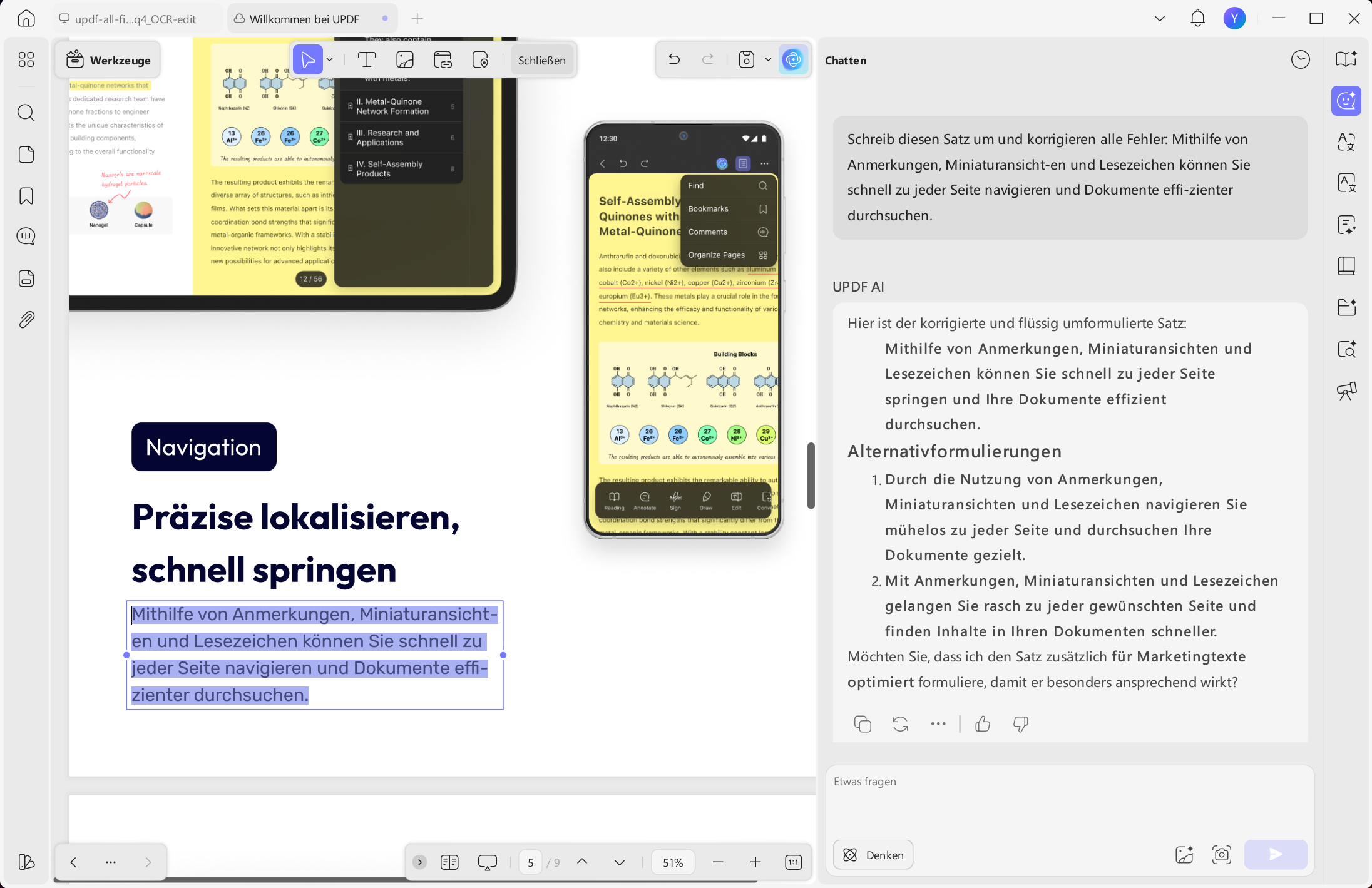The image size is (1372, 888).
Task: Click the save document icon
Action: (746, 59)
